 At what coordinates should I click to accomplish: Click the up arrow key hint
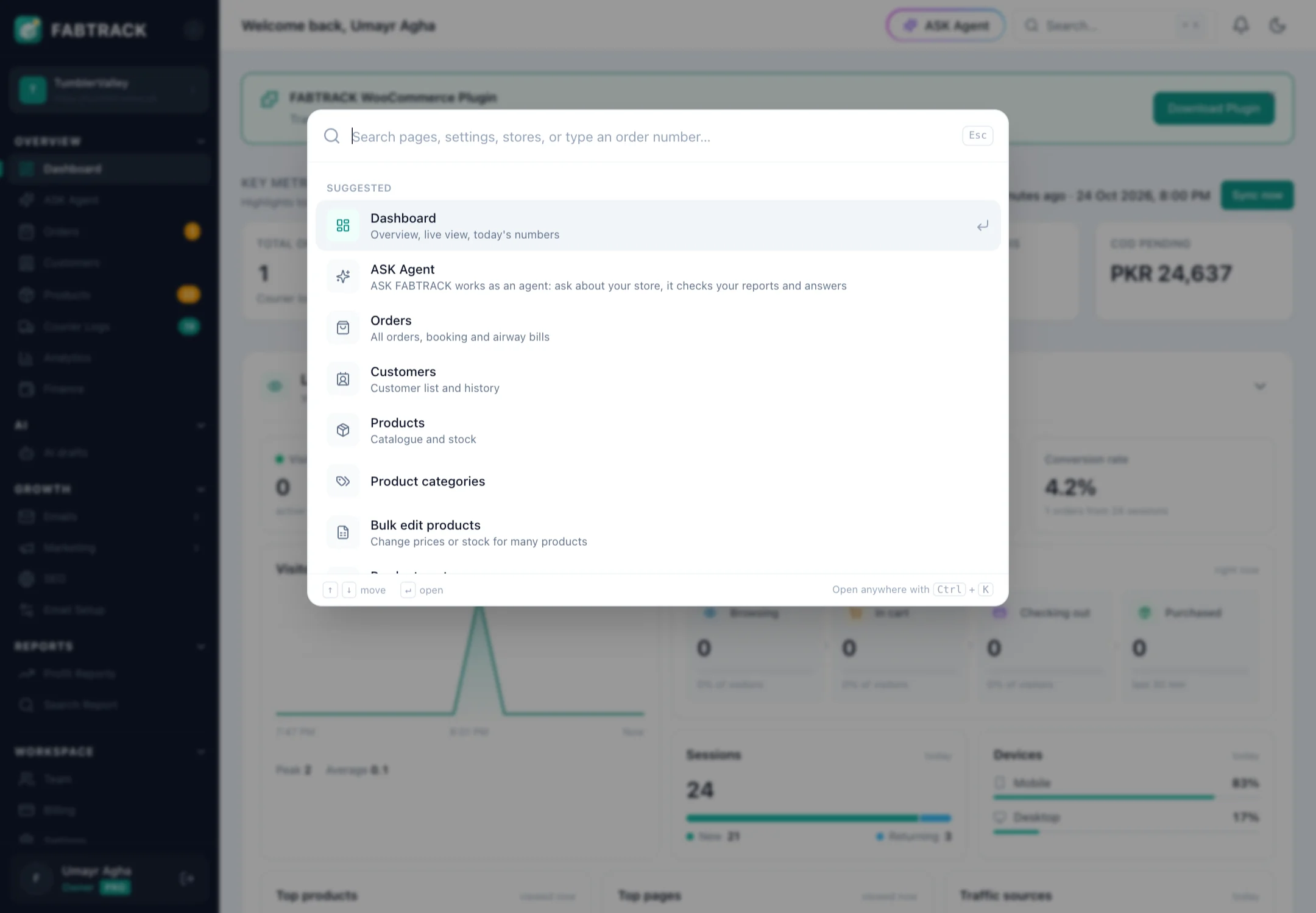coord(330,590)
